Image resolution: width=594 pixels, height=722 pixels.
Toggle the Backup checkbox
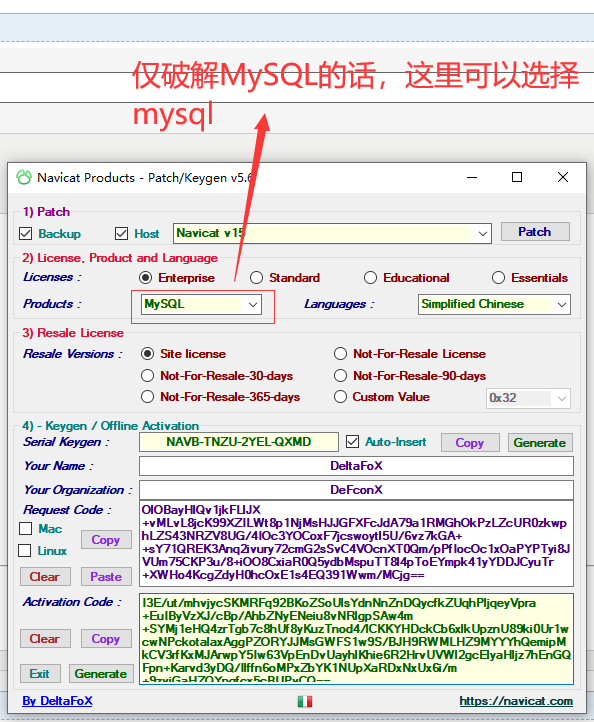point(26,234)
